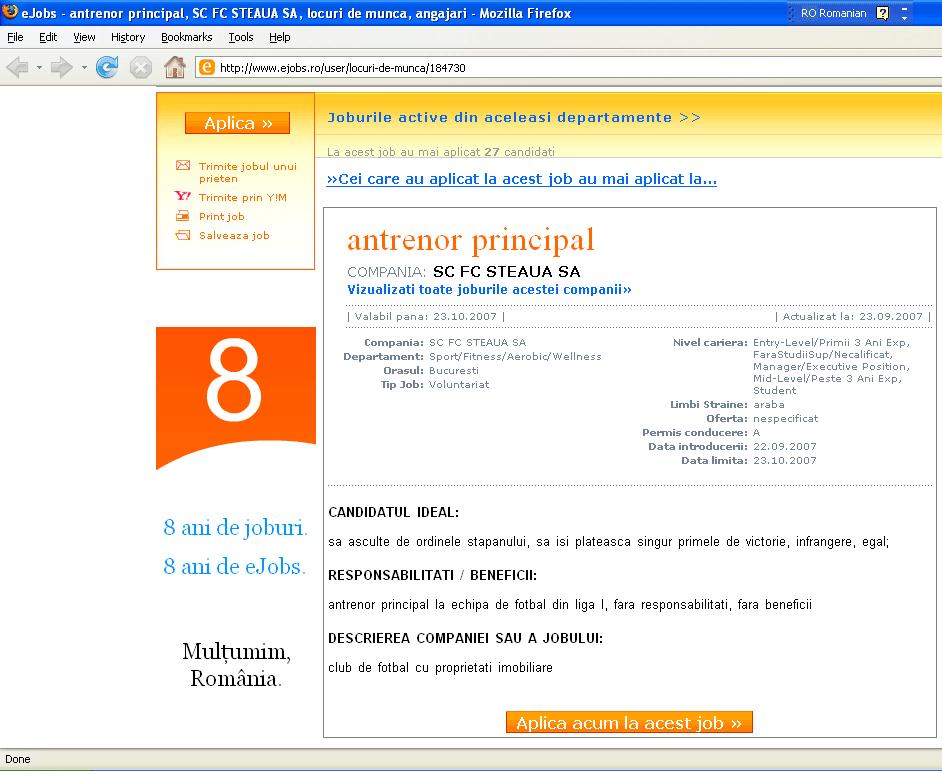Open the View menu
The height and width of the screenshot is (771, 942).
[84, 37]
